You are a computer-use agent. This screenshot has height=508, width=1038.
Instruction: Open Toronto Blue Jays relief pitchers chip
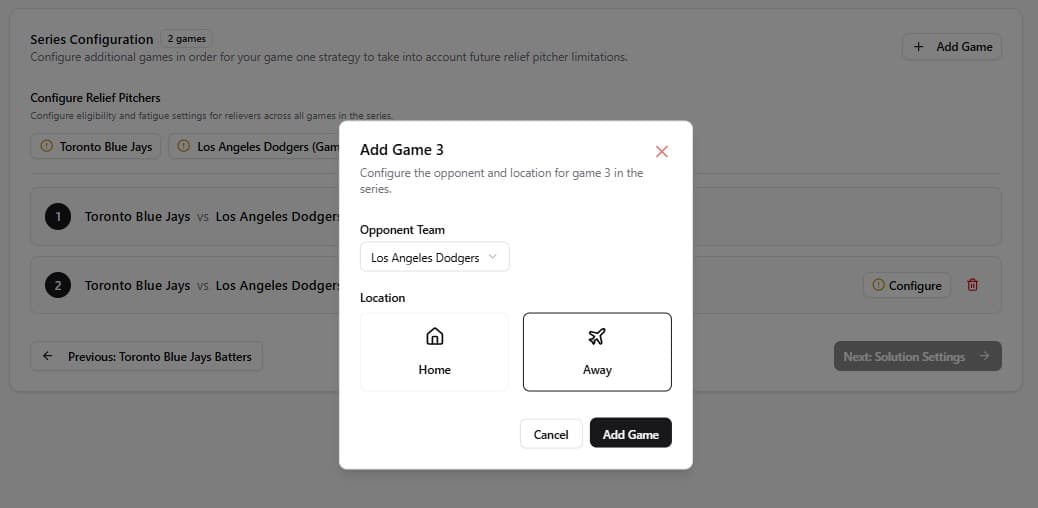[x=96, y=146]
